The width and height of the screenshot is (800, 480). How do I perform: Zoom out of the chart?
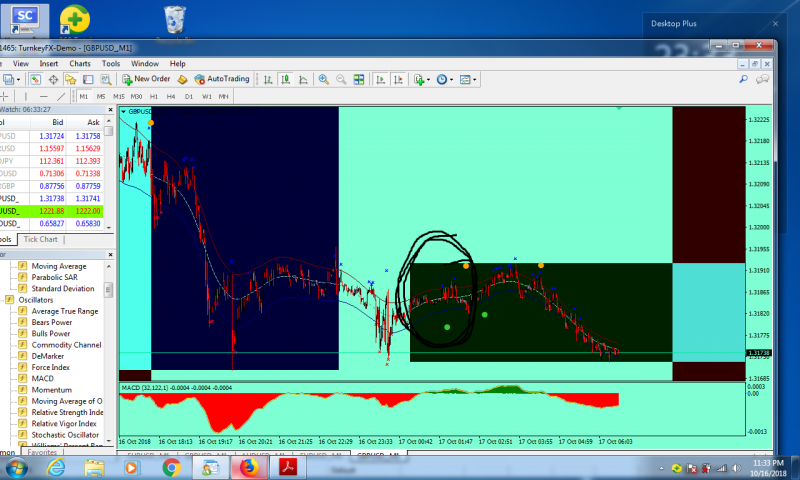click(341, 80)
